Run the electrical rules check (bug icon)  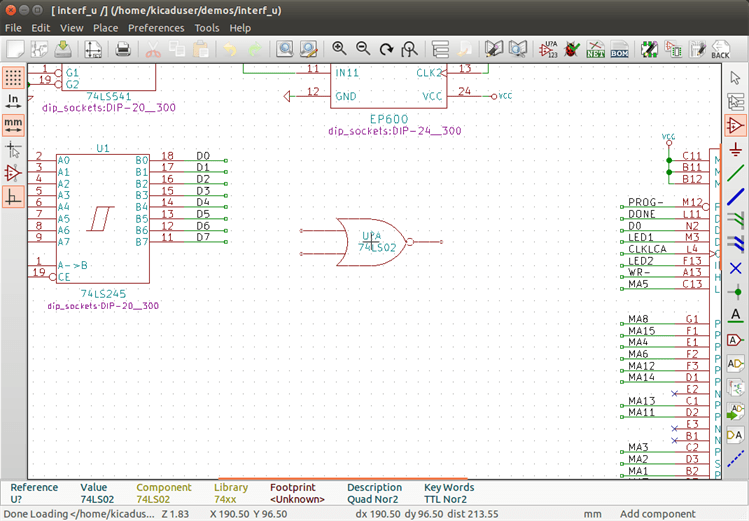point(572,48)
